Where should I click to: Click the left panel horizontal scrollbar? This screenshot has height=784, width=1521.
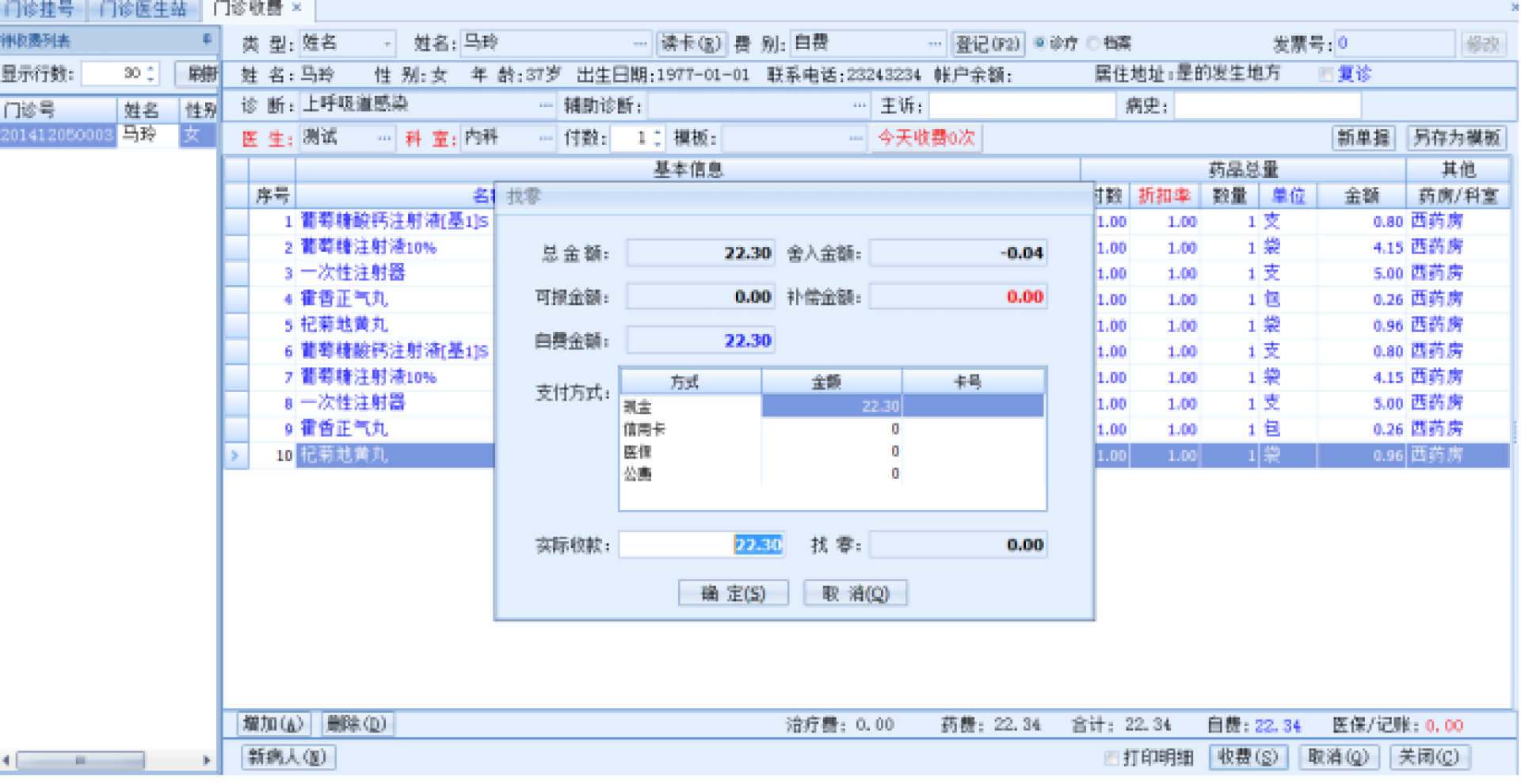coord(79,760)
